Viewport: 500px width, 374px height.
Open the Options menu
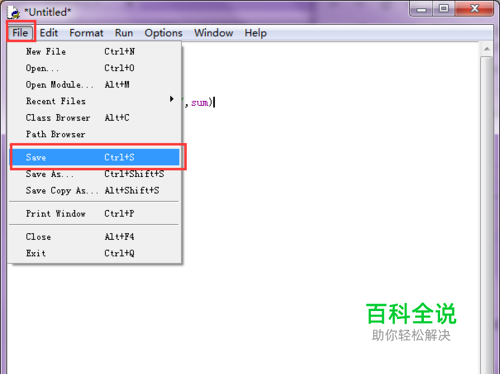(163, 33)
